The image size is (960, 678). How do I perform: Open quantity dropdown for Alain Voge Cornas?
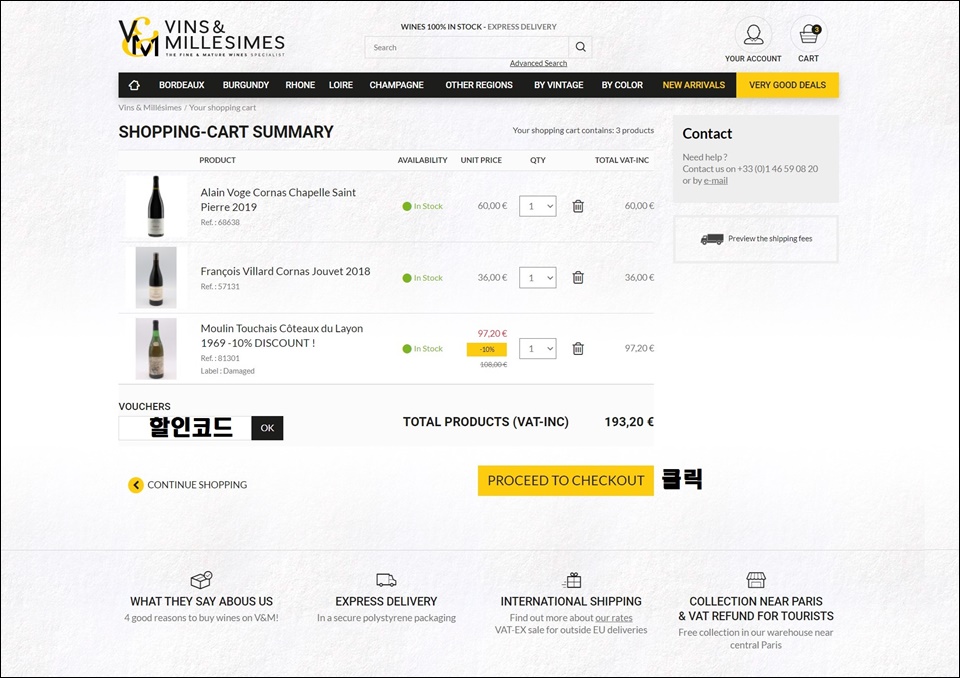pos(538,206)
